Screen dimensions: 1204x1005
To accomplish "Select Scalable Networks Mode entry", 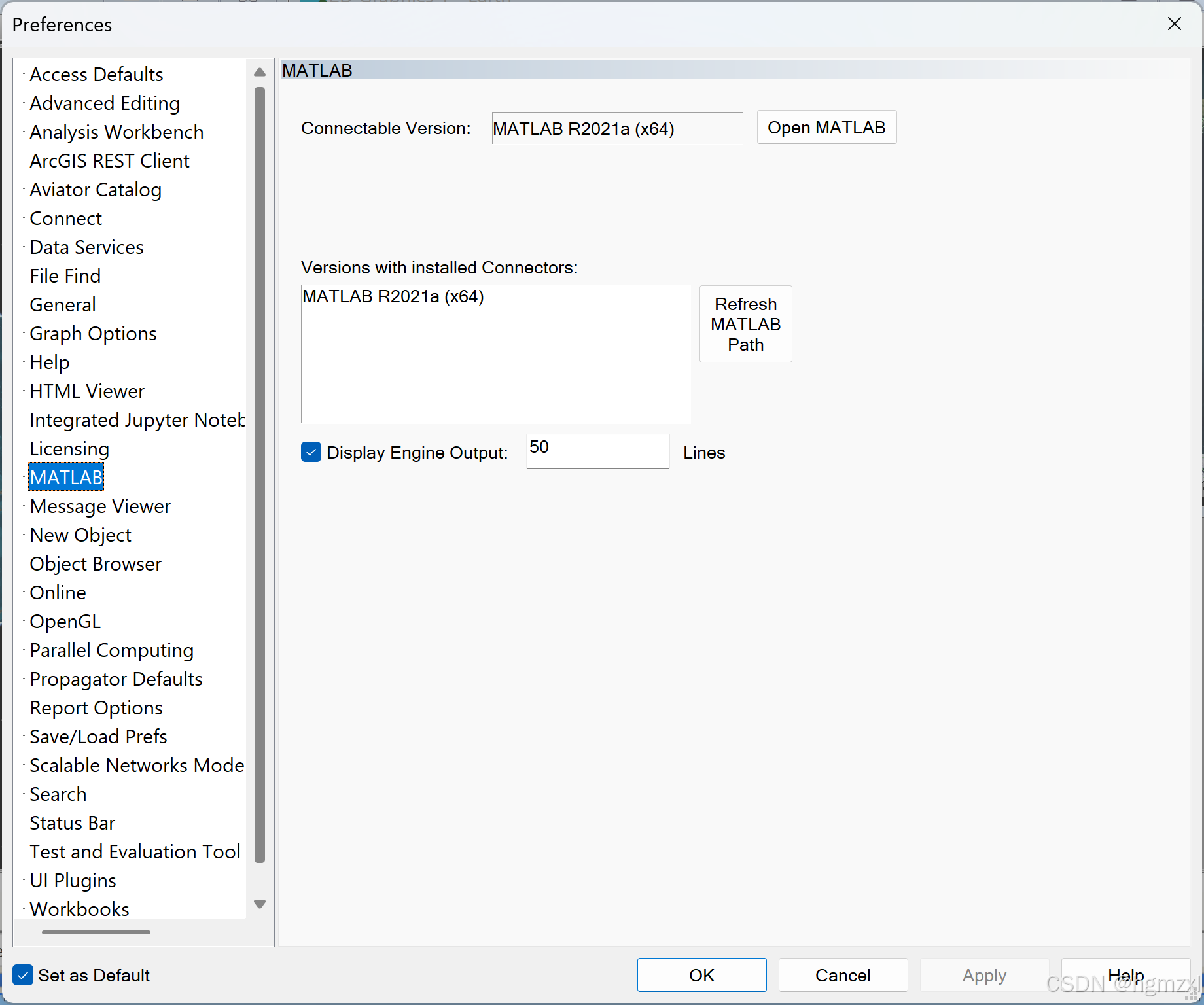I will pos(137,766).
